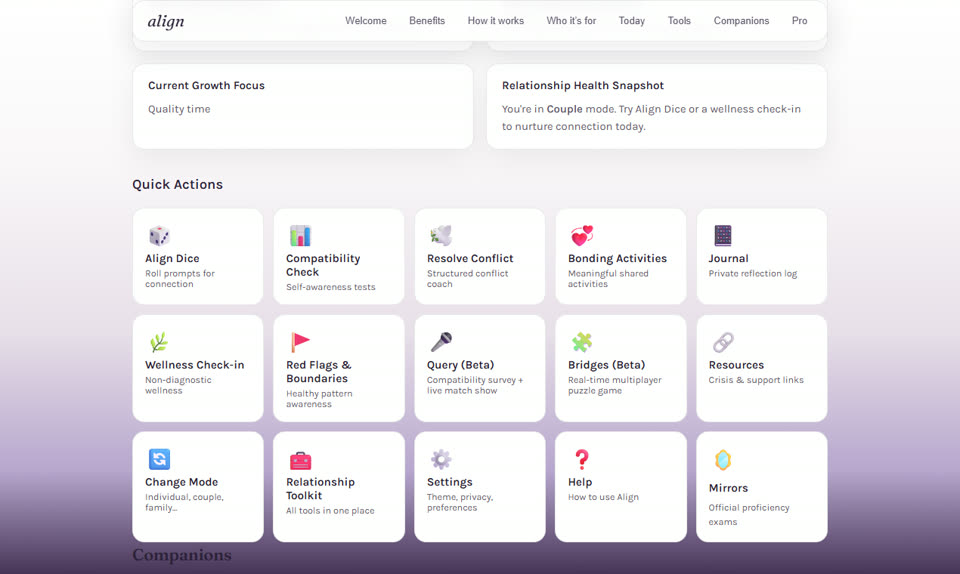Click 'Real-time multiplayer puzzle game' description
This screenshot has width=960, height=574.
click(615, 385)
